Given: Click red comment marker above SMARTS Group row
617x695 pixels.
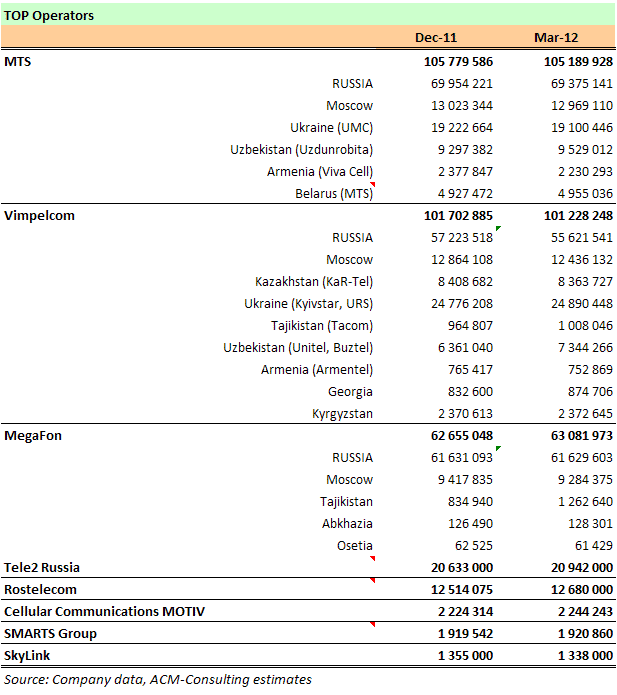Looking at the screenshot, I should tap(373, 624).
